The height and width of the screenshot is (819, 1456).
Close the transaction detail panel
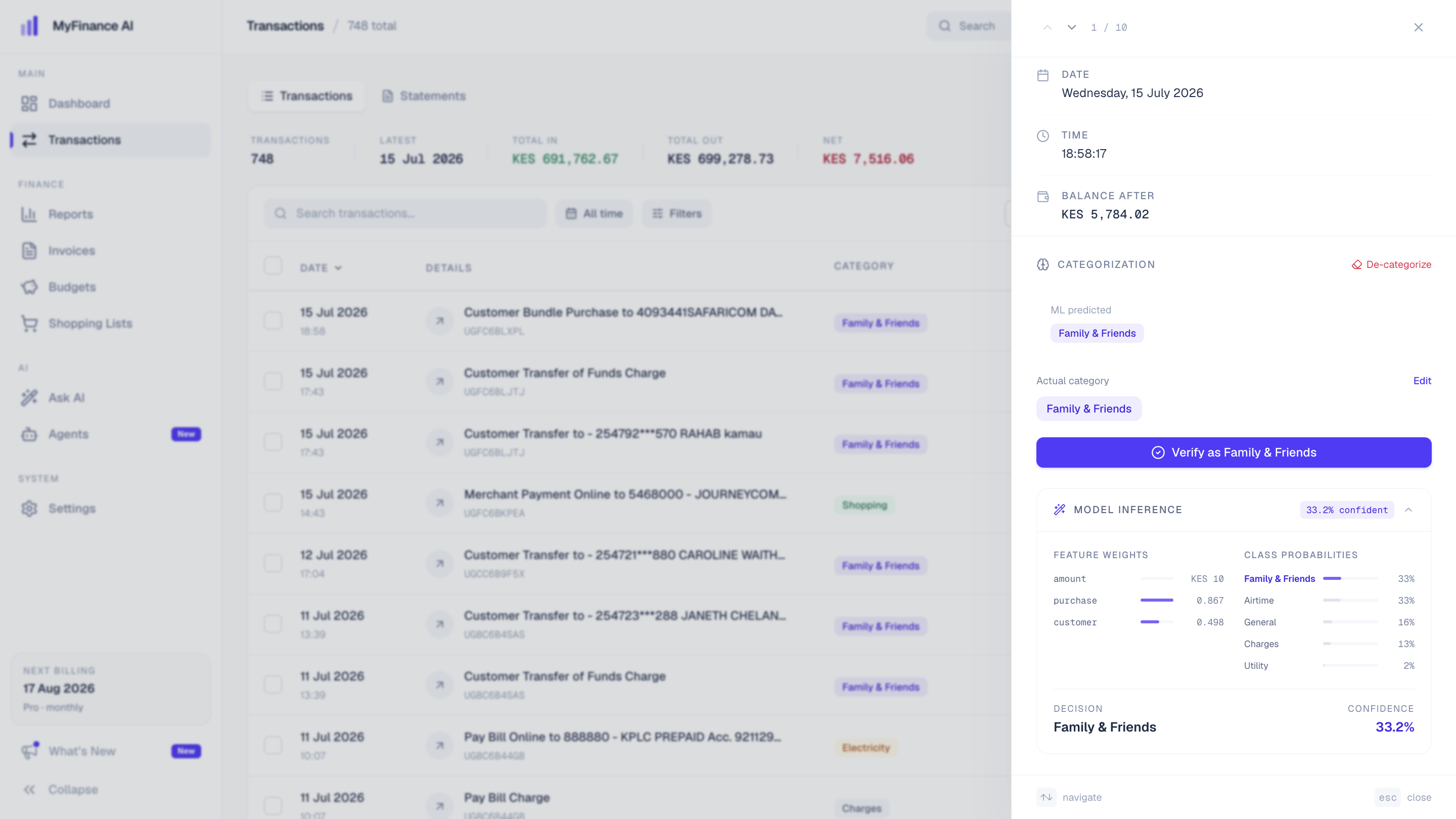click(1418, 27)
